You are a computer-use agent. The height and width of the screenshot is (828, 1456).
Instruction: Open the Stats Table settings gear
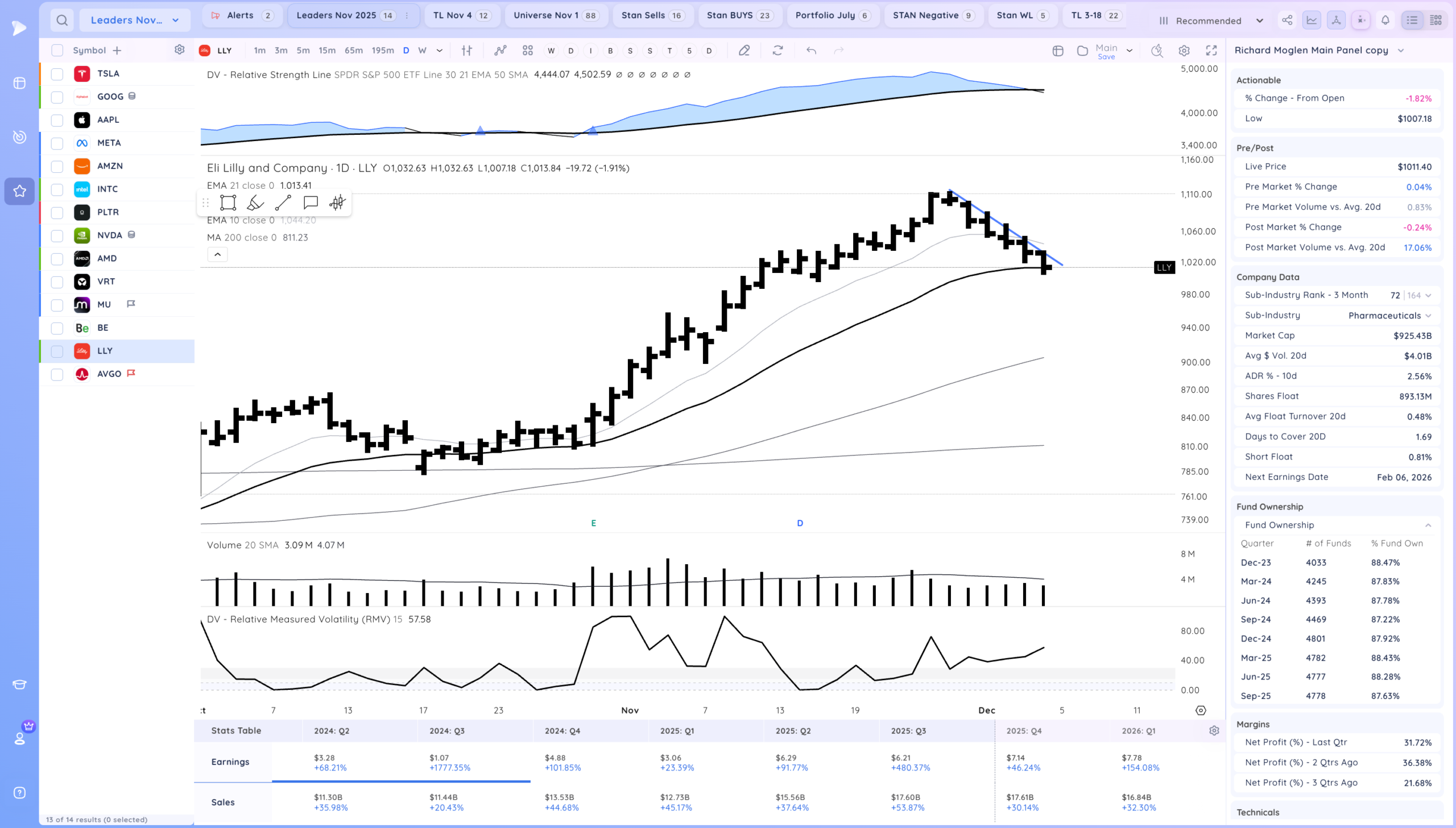tap(1214, 731)
